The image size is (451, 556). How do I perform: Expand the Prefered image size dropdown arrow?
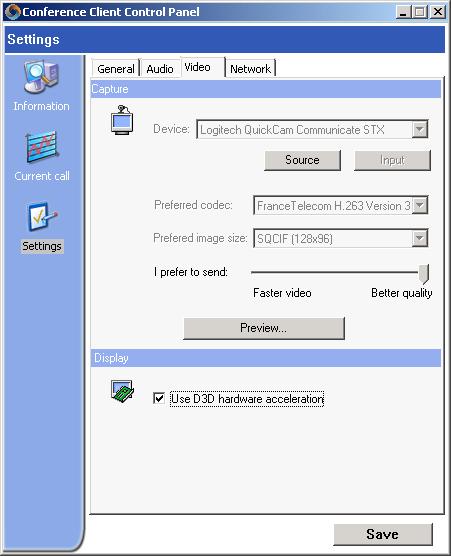pos(420,238)
